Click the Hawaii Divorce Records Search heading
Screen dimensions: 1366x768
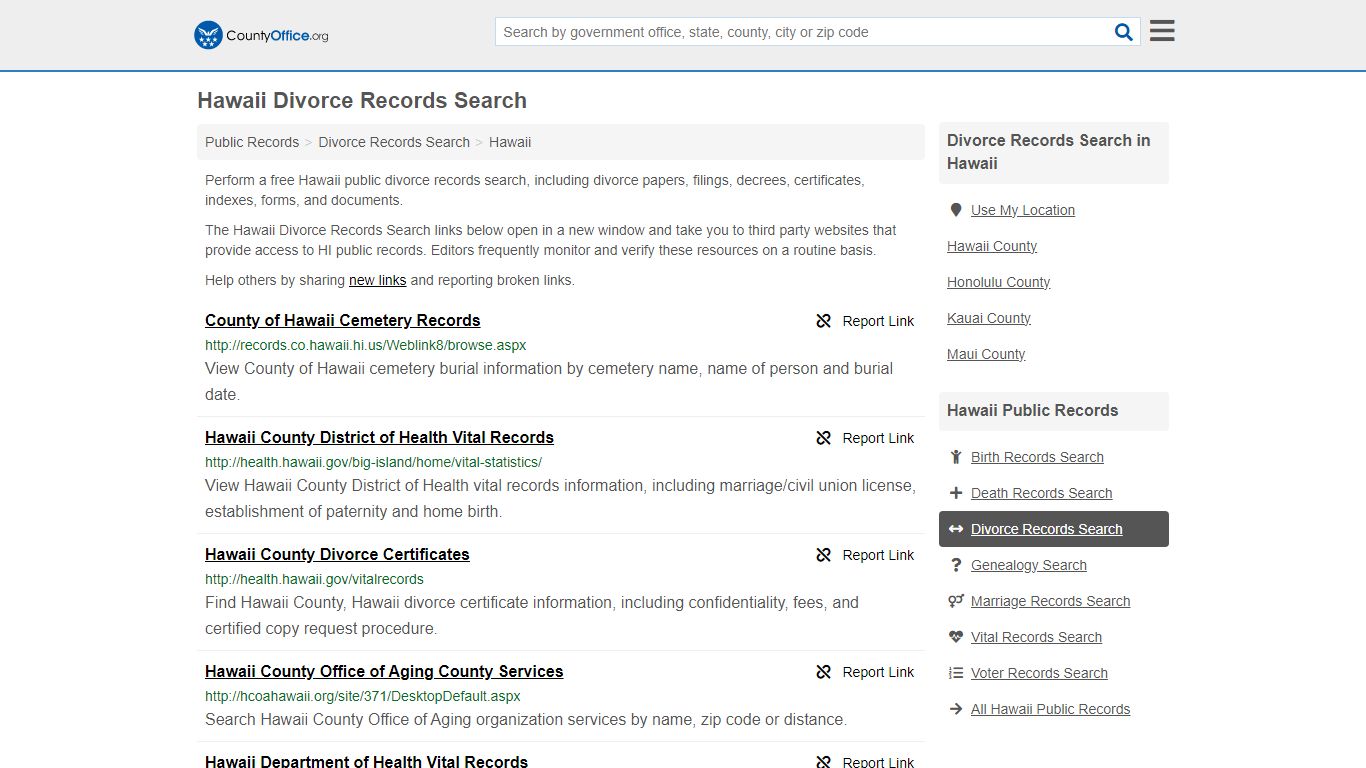pos(362,100)
